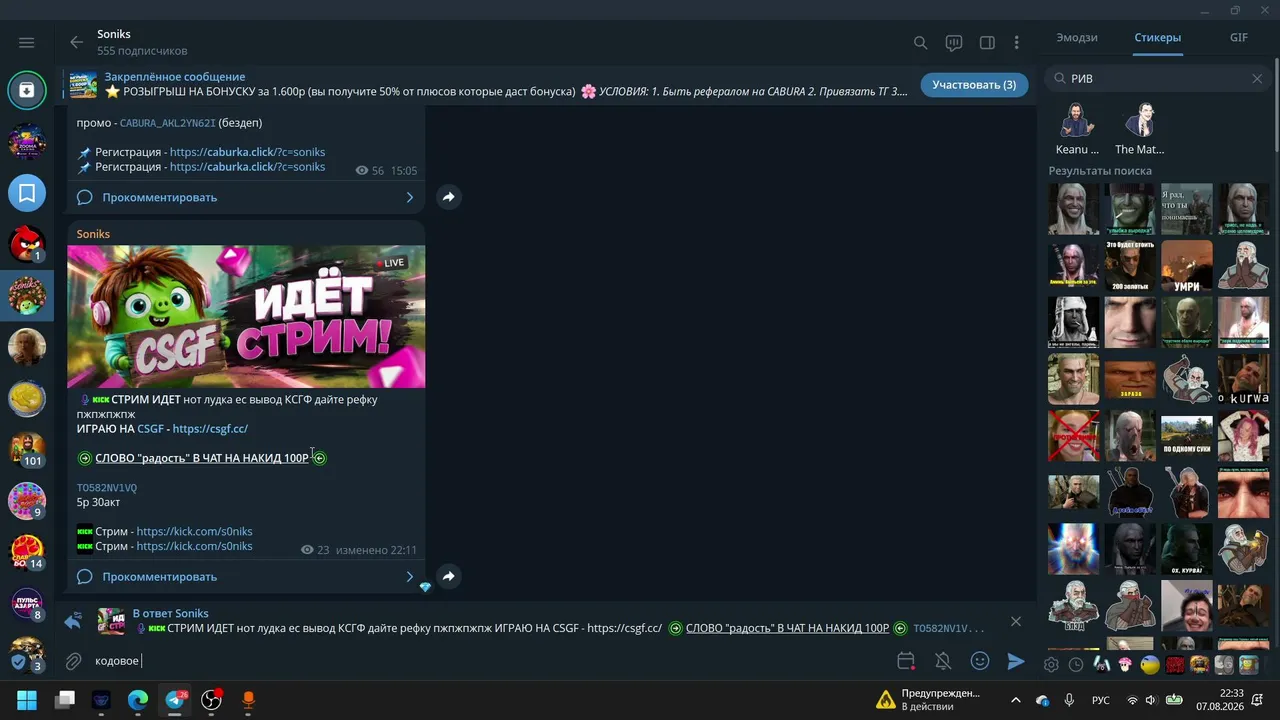Open the caburka.click link on the first Регистрация line
Screen dimensions: 1280x720
tap(247, 152)
